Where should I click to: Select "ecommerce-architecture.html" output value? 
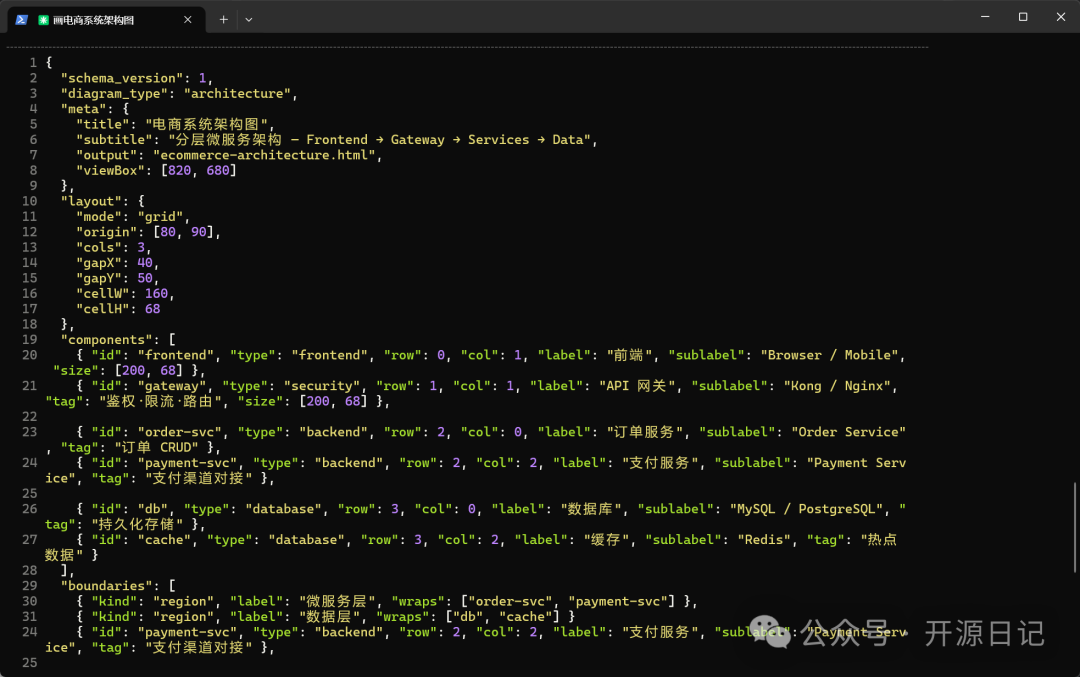coord(264,155)
